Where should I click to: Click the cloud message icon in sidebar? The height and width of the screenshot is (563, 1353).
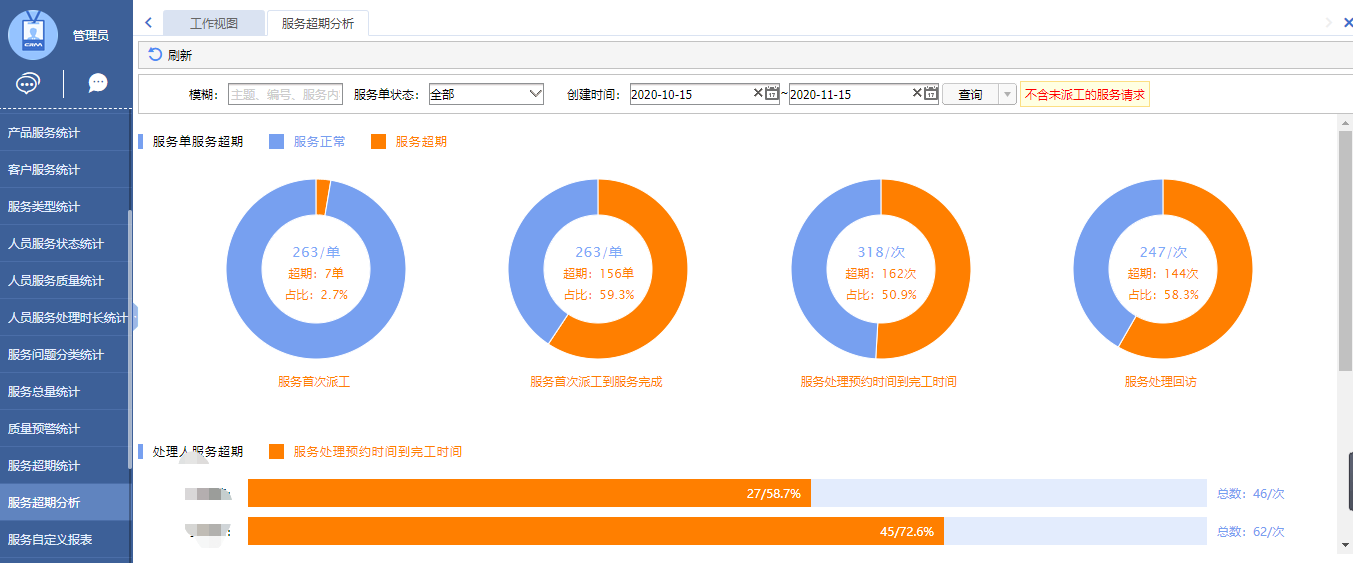click(x=29, y=83)
